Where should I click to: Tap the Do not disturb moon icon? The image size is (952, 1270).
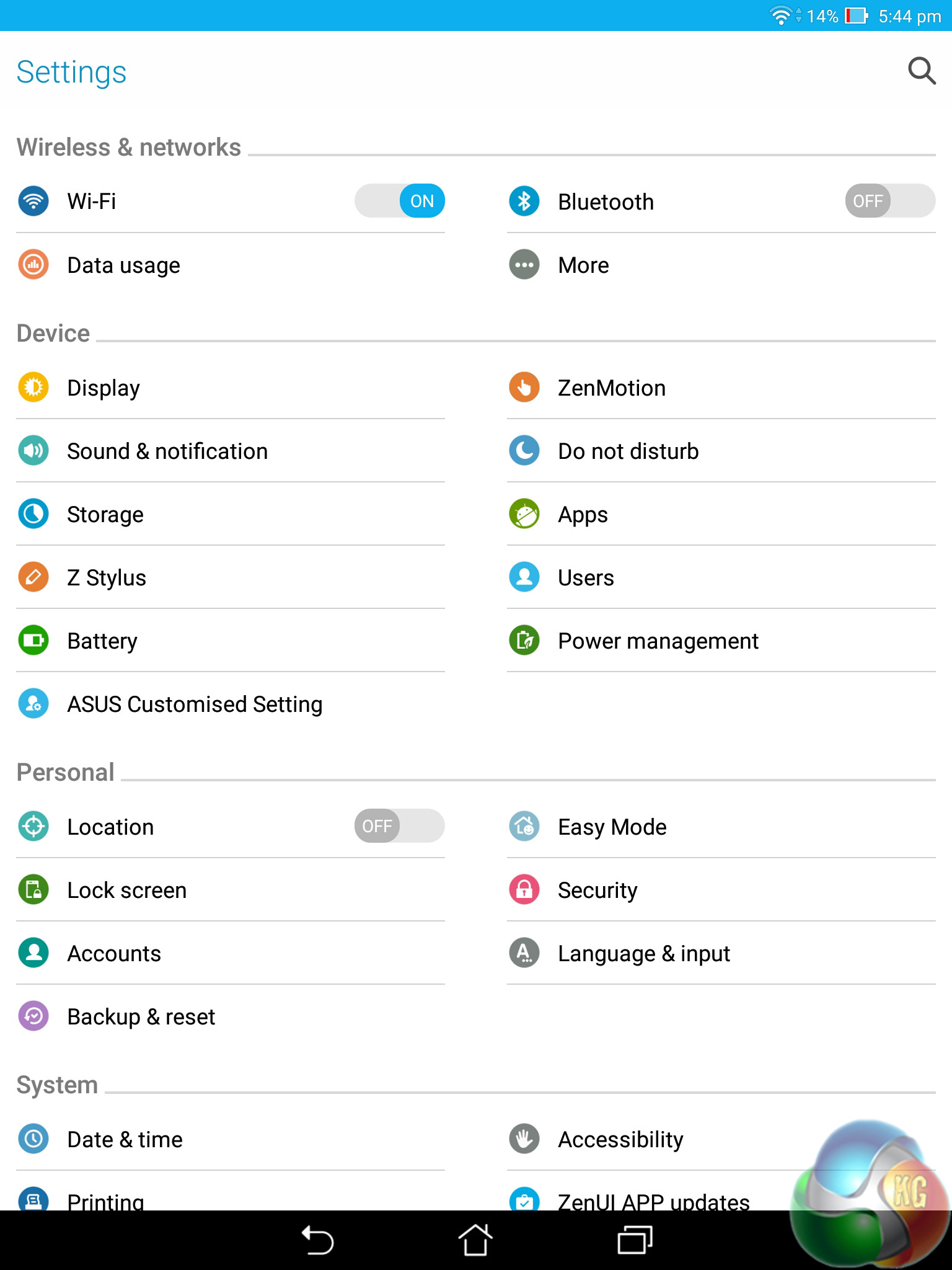524,451
